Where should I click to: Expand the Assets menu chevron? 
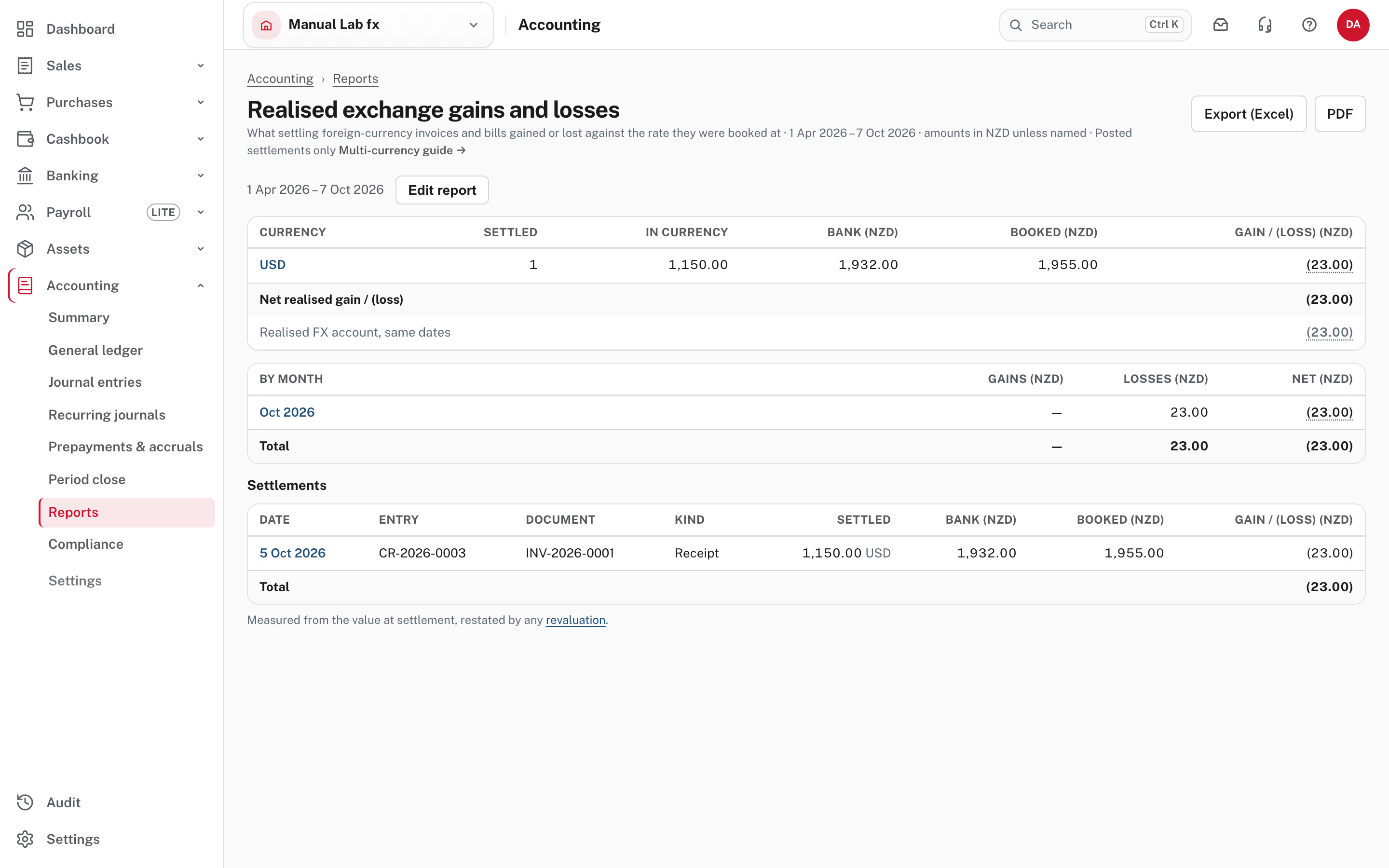coord(201,249)
